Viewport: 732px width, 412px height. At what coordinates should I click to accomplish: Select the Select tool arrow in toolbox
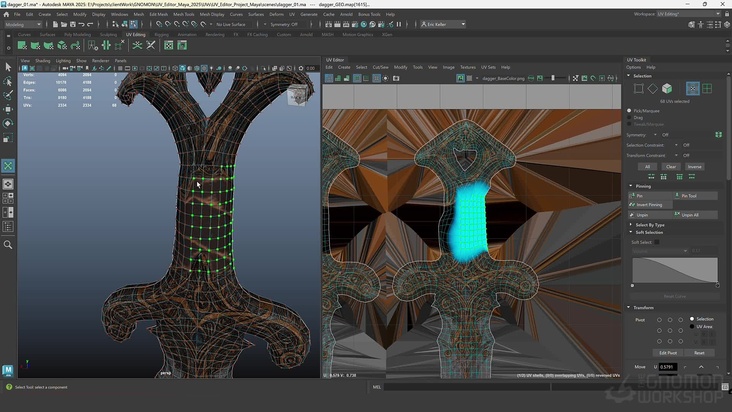(x=8, y=67)
